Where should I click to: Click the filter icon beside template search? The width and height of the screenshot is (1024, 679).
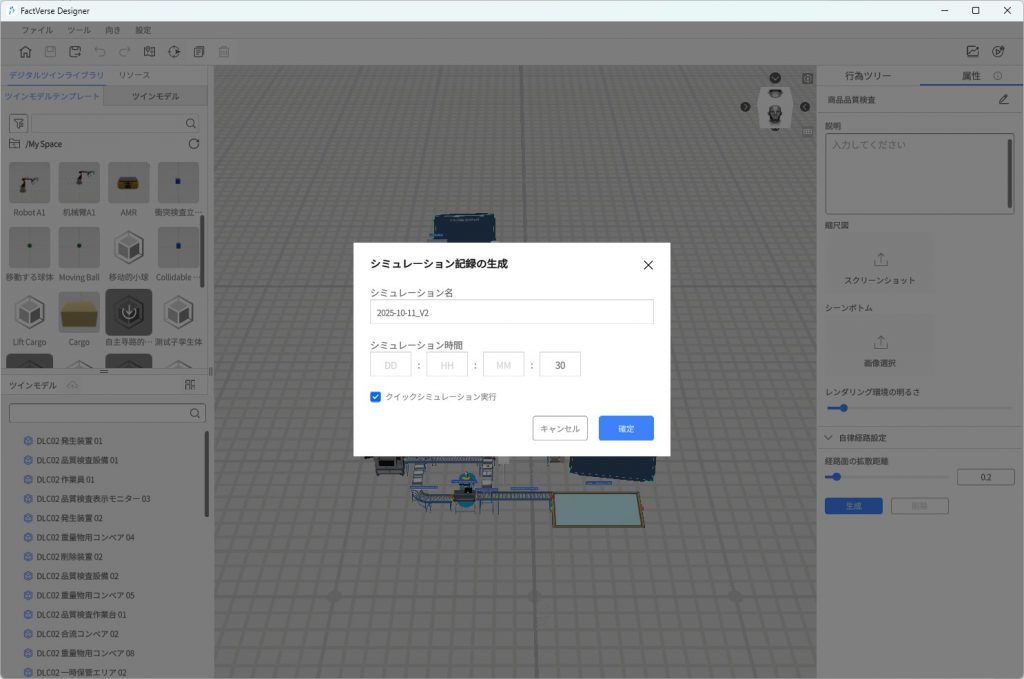tap(18, 123)
